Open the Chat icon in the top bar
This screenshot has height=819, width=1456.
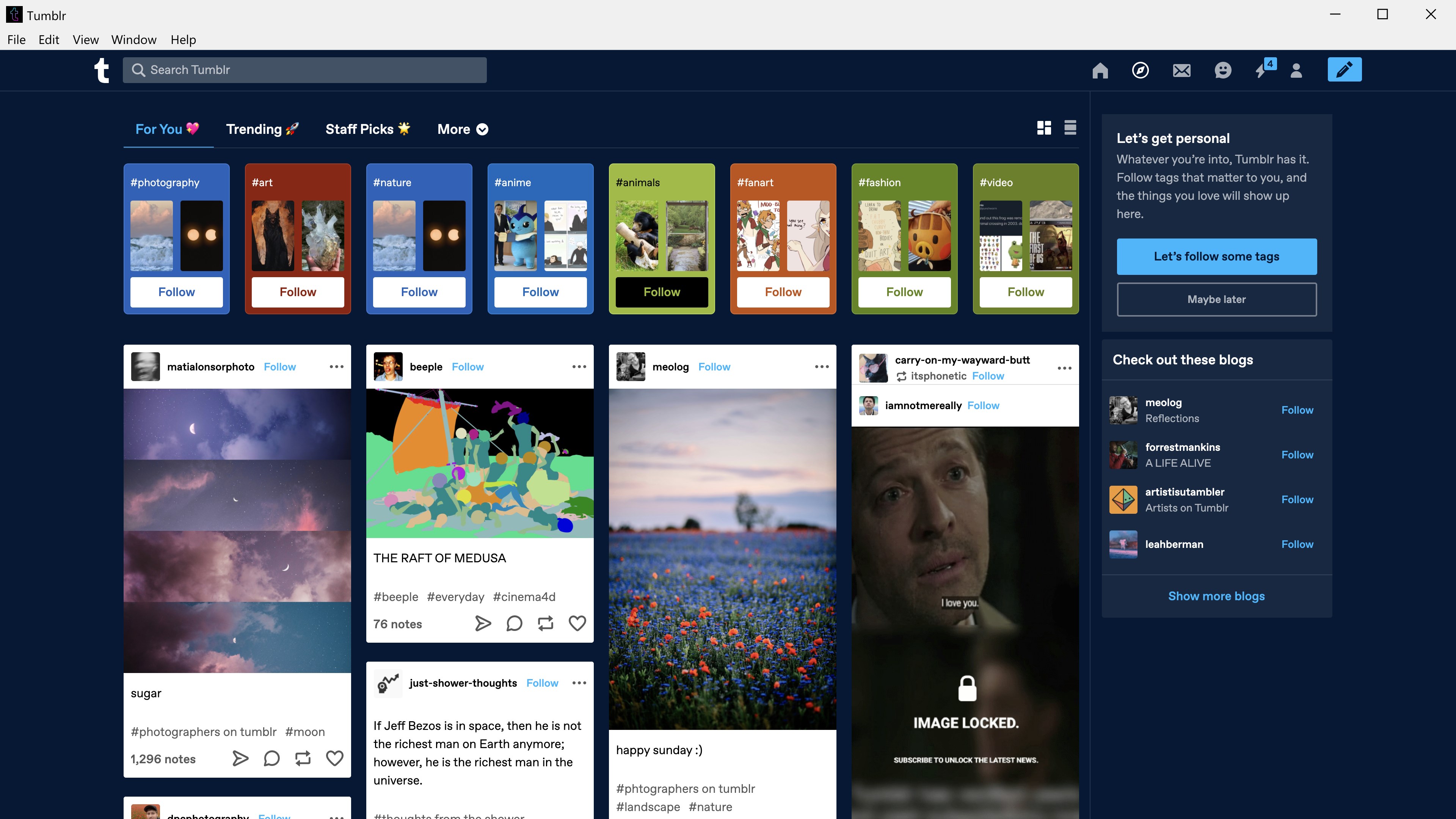1222,70
